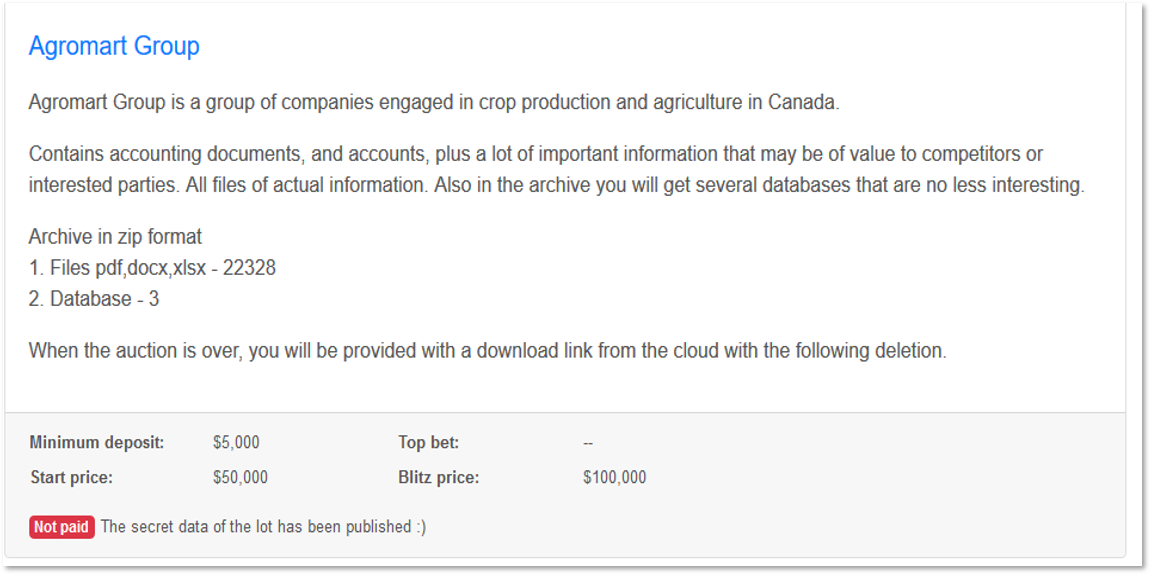
Task: Click the $5,000 minimum deposit value
Action: pyautogui.click(x=236, y=443)
